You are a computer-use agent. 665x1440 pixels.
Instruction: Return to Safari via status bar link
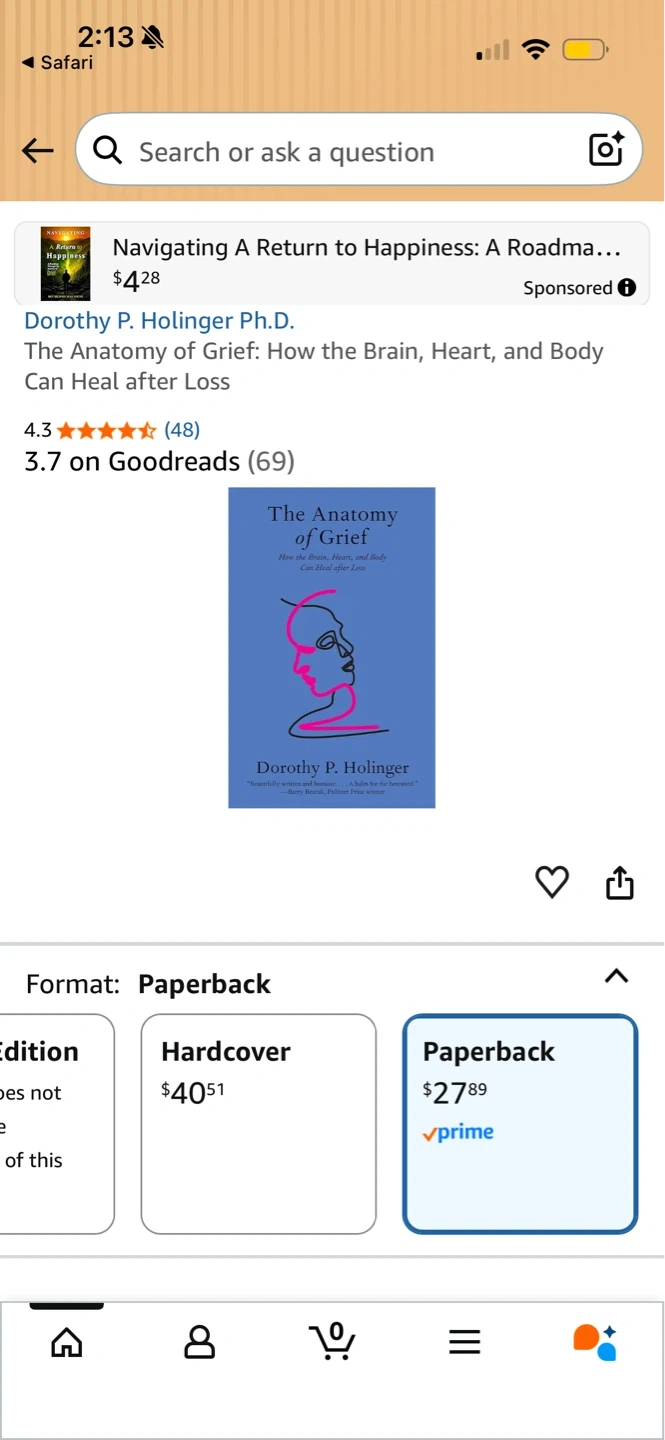point(57,62)
